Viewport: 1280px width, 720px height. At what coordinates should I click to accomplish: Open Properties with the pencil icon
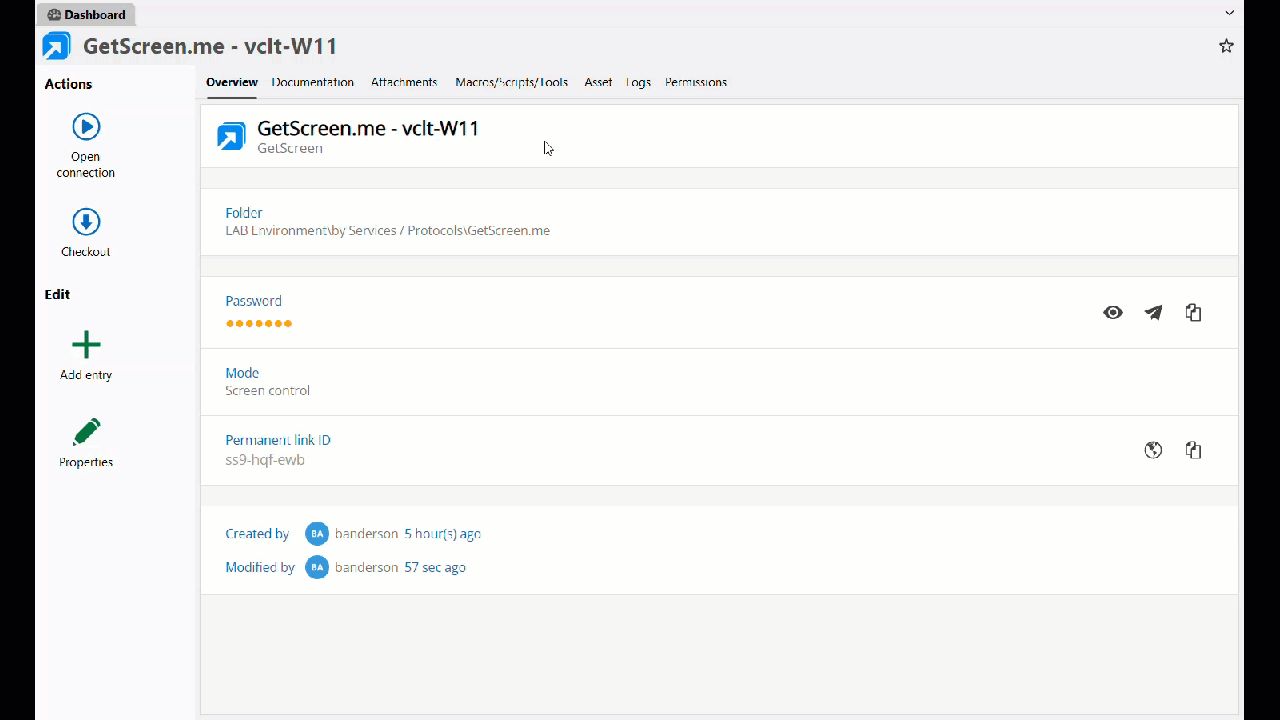pyautogui.click(x=86, y=432)
